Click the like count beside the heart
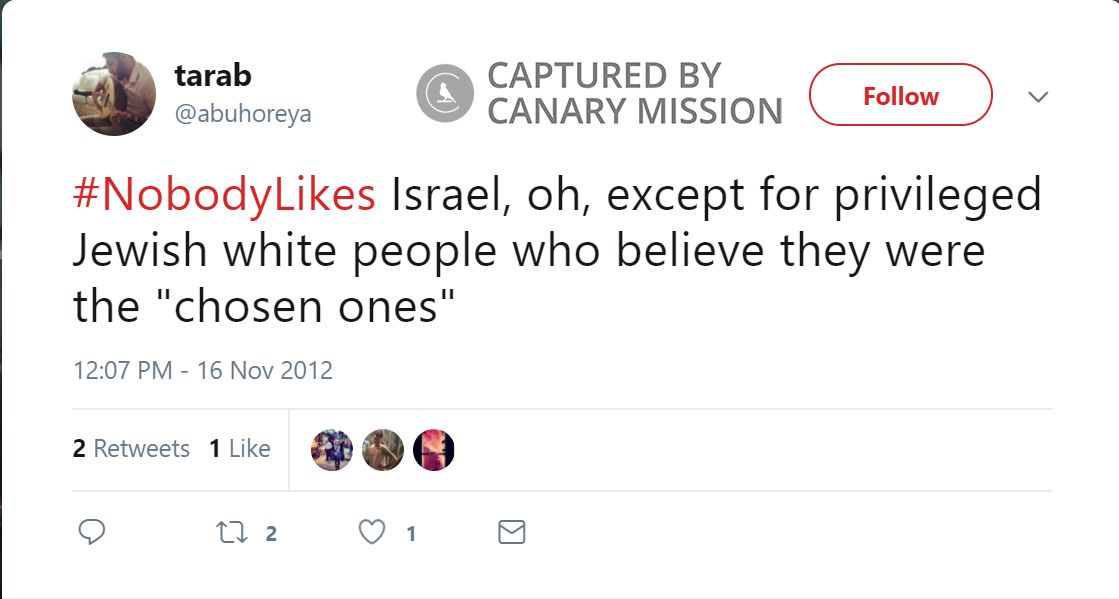 pyautogui.click(x=410, y=534)
